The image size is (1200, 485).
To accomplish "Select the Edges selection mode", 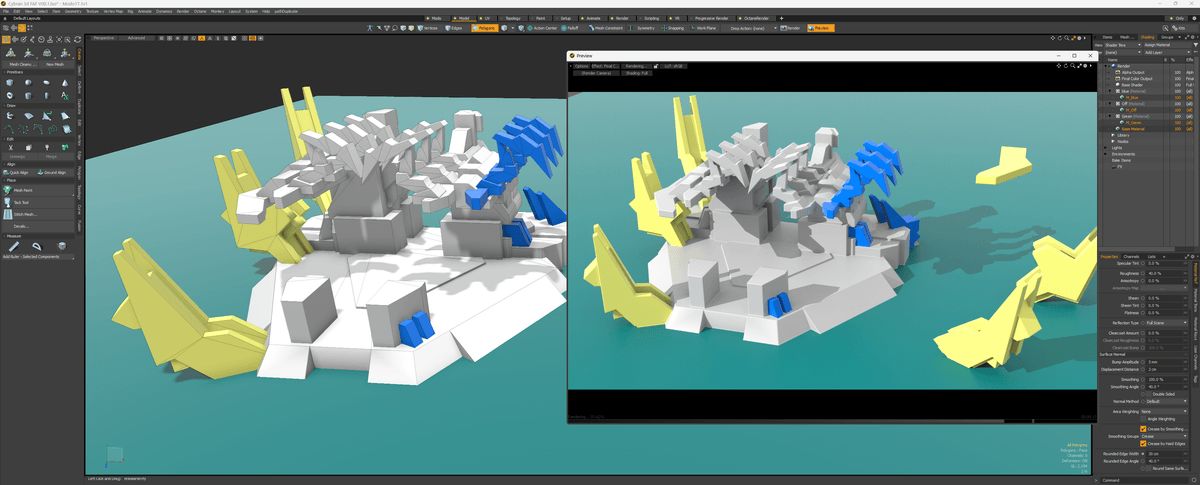I will click(x=454, y=28).
